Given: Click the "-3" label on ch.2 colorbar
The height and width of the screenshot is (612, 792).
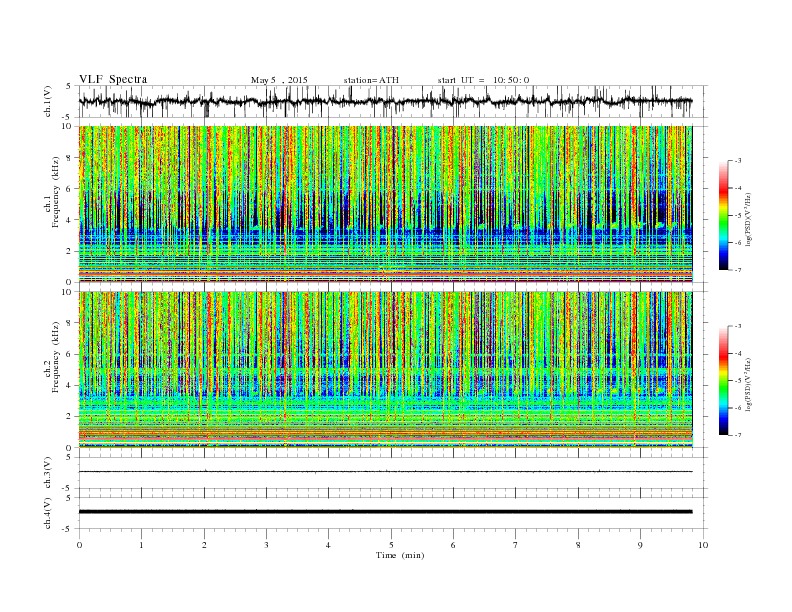Looking at the screenshot, I should (x=738, y=326).
